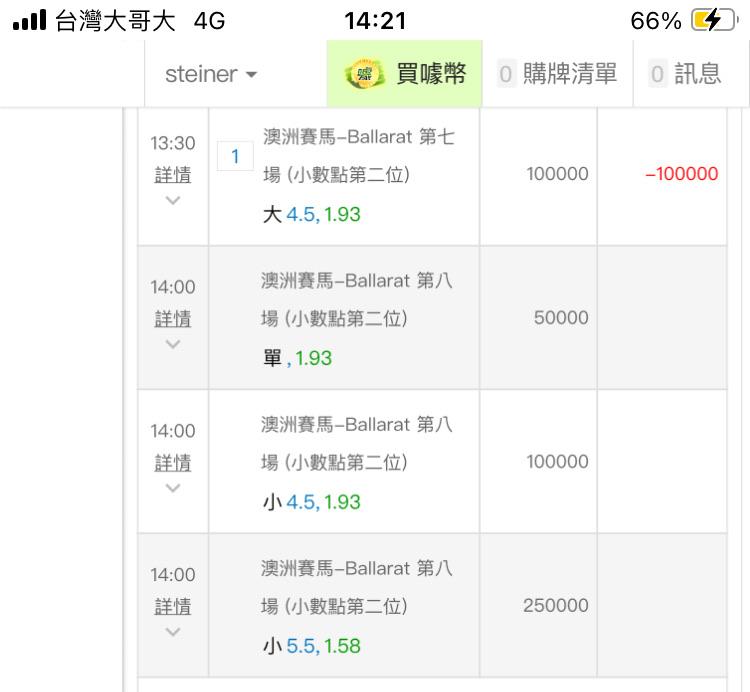Click the 購牌清單 count badge
The width and height of the screenshot is (750, 692).
[x=506, y=74]
